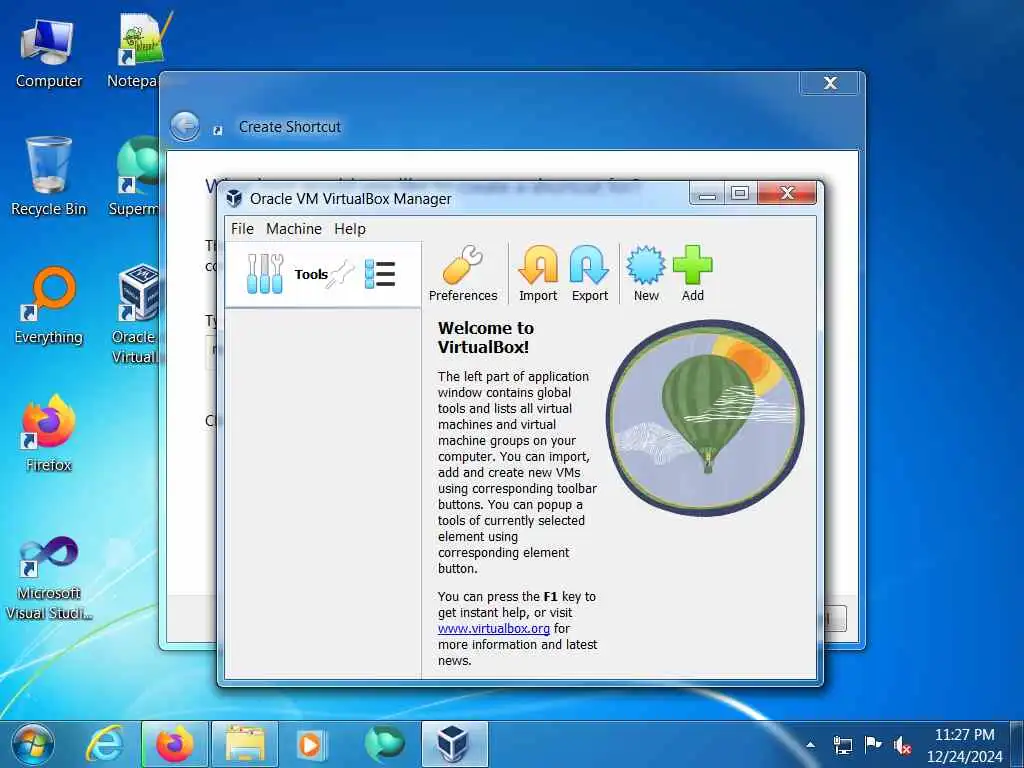Maximize the VirtualBox Manager window
Screen dimensions: 1024x768
[740, 193]
